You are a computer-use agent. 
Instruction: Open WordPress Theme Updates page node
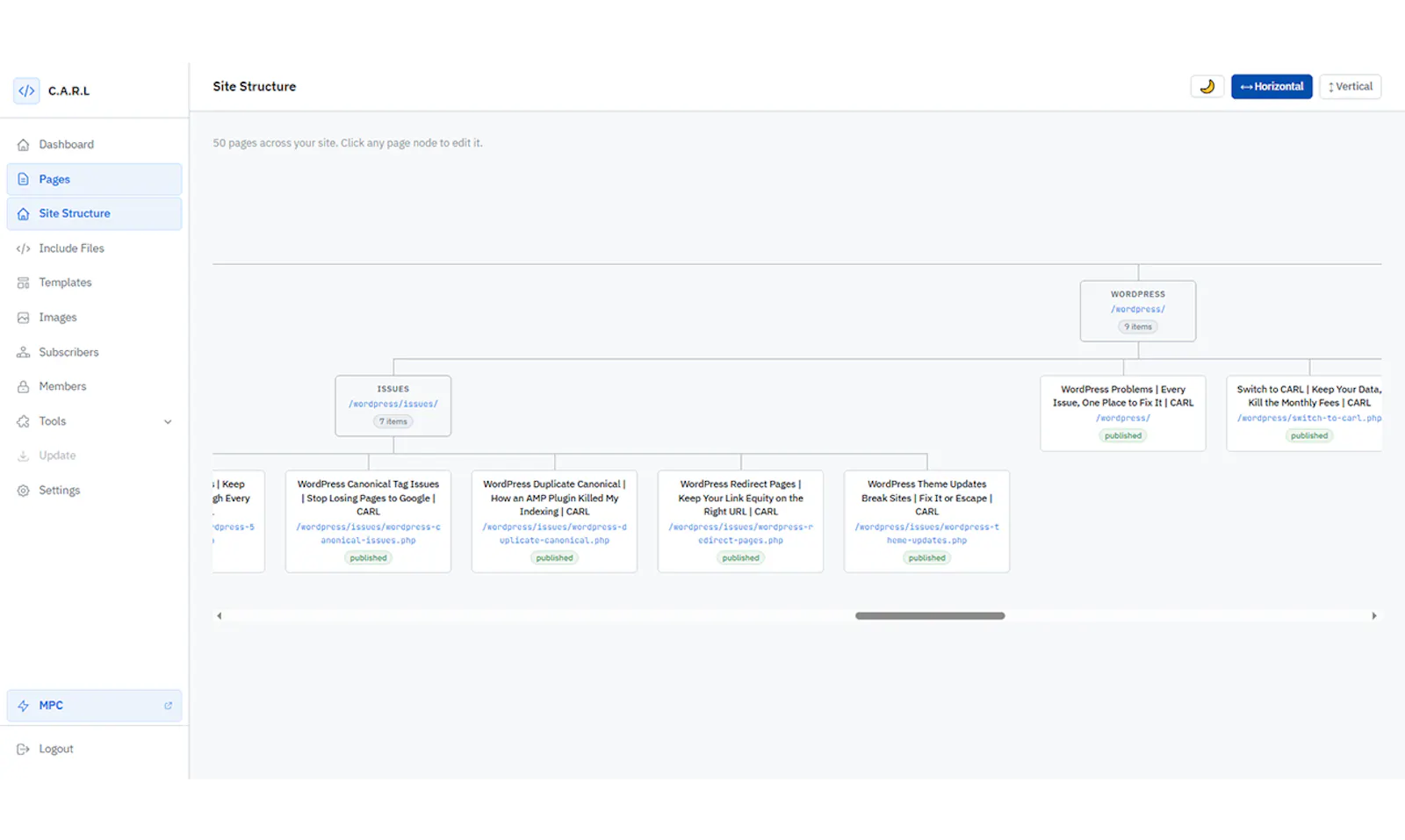(x=926, y=521)
